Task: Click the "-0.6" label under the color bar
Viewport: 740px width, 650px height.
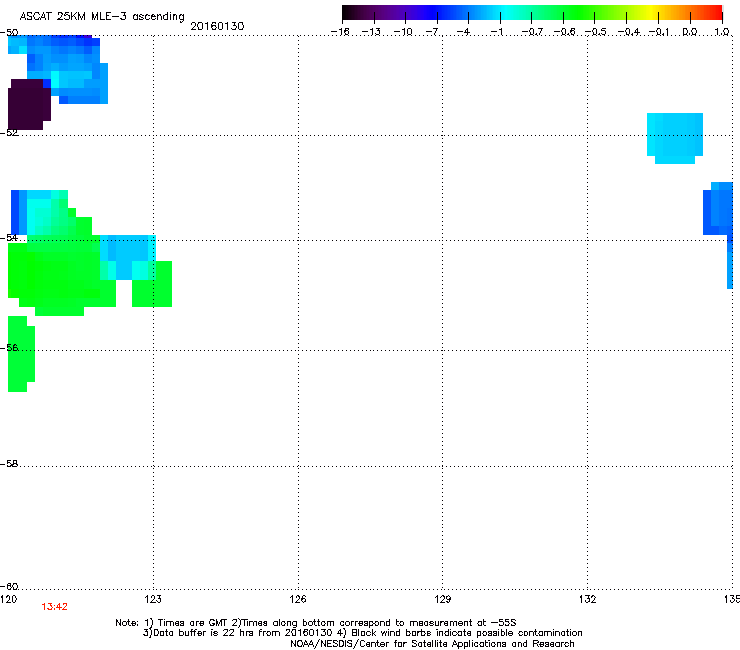Action: [564, 32]
